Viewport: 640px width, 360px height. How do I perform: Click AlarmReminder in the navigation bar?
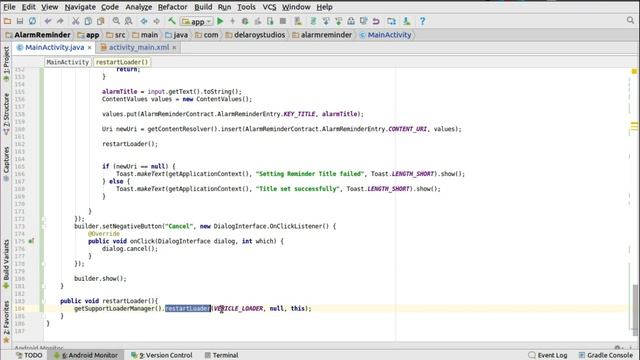(38, 35)
